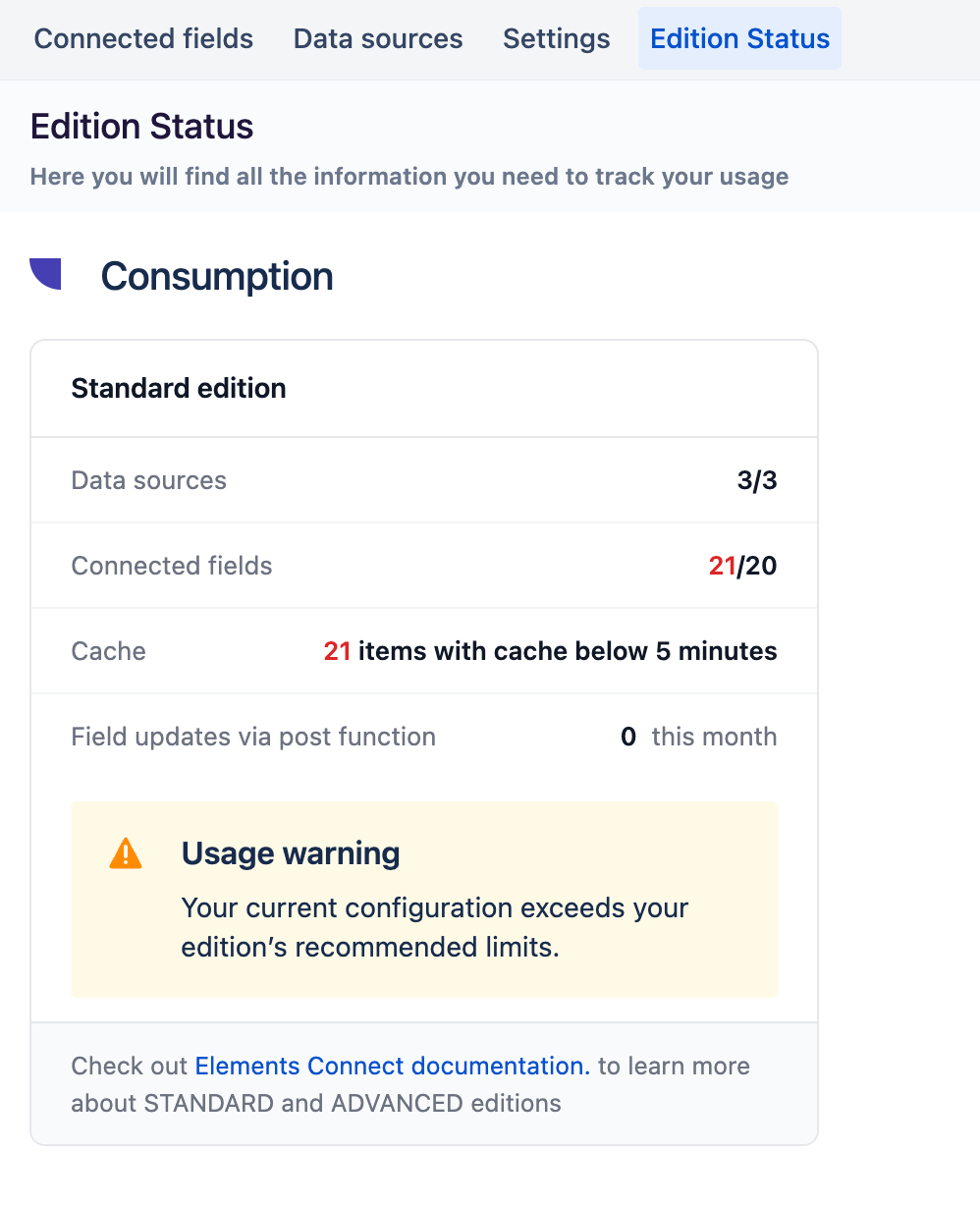
Task: Click the Consumption section heading
Action: 217,276
